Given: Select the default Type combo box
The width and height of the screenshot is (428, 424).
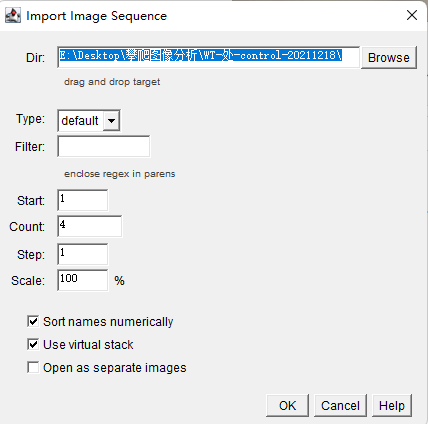Looking at the screenshot, I should tap(89, 120).
